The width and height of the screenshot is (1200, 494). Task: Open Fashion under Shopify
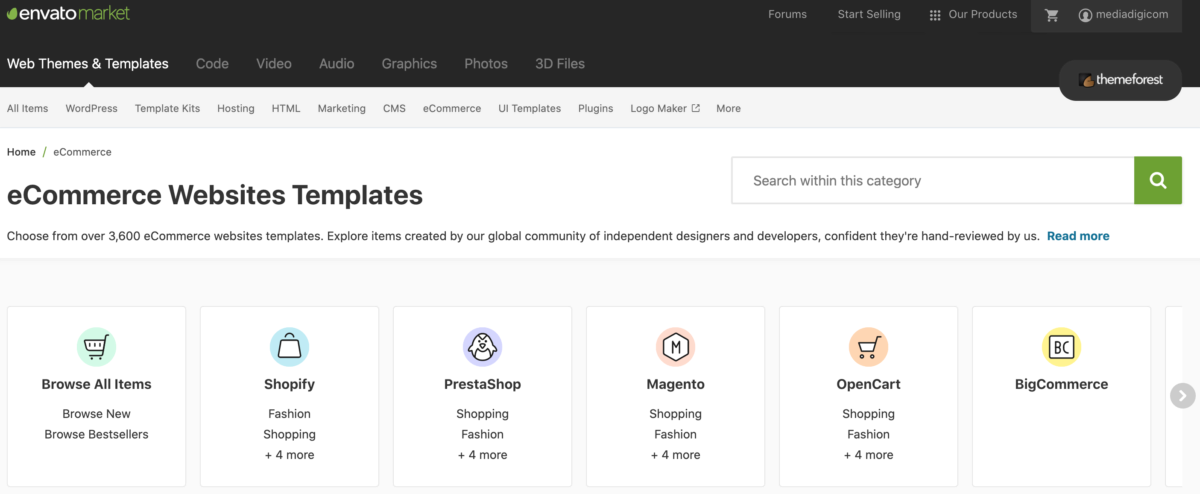[289, 414]
